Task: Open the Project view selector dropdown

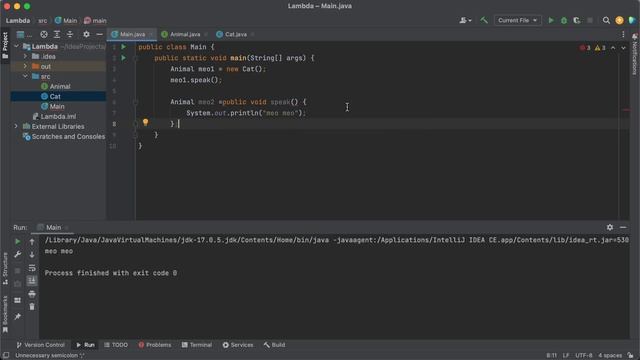Action: click(24, 34)
